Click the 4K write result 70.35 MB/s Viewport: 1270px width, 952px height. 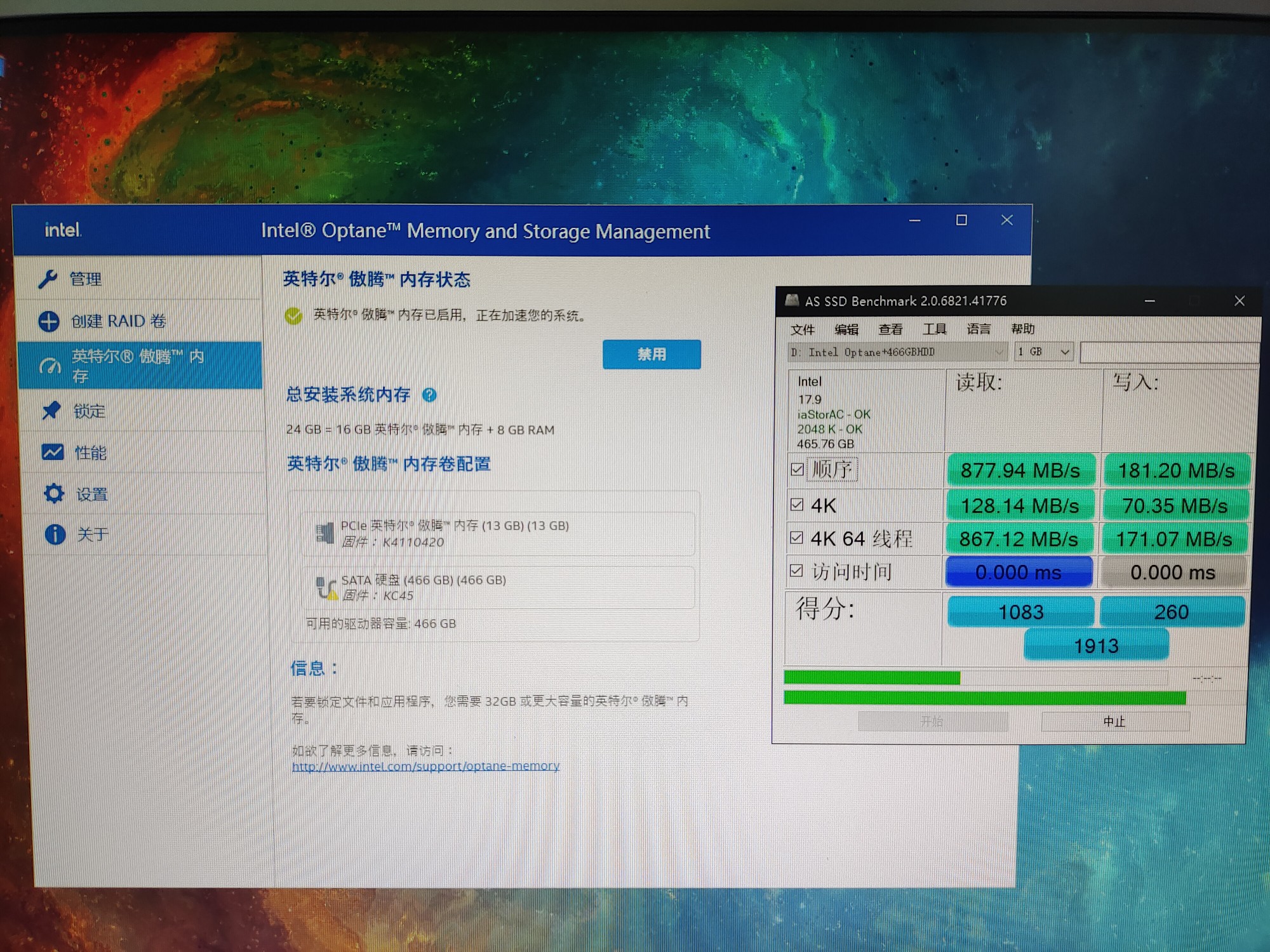click(1175, 506)
